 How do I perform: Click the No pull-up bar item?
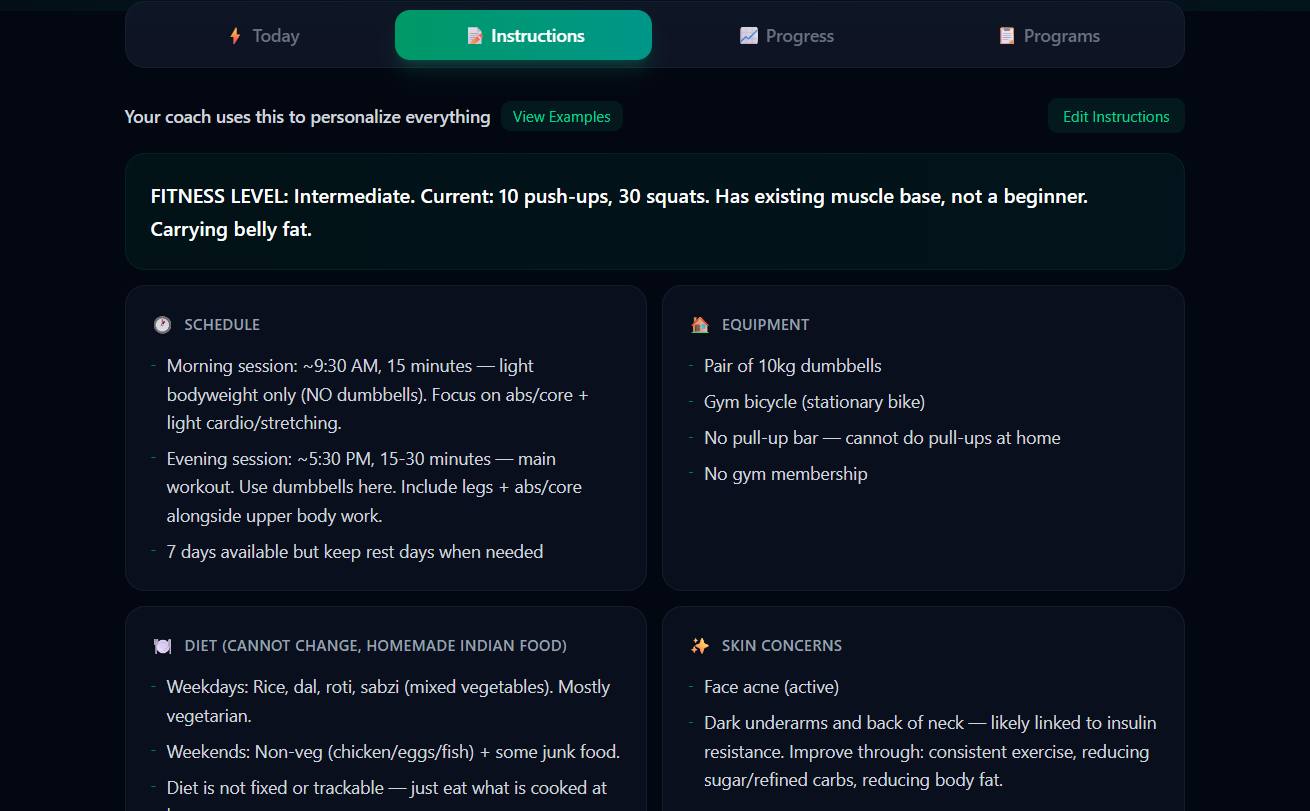pos(882,438)
